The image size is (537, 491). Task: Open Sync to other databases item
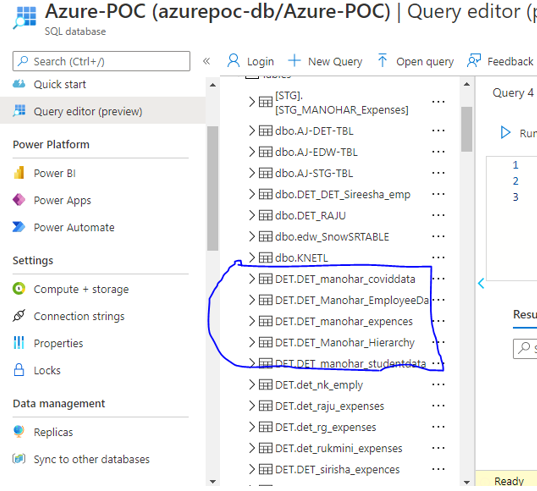tap(91, 459)
